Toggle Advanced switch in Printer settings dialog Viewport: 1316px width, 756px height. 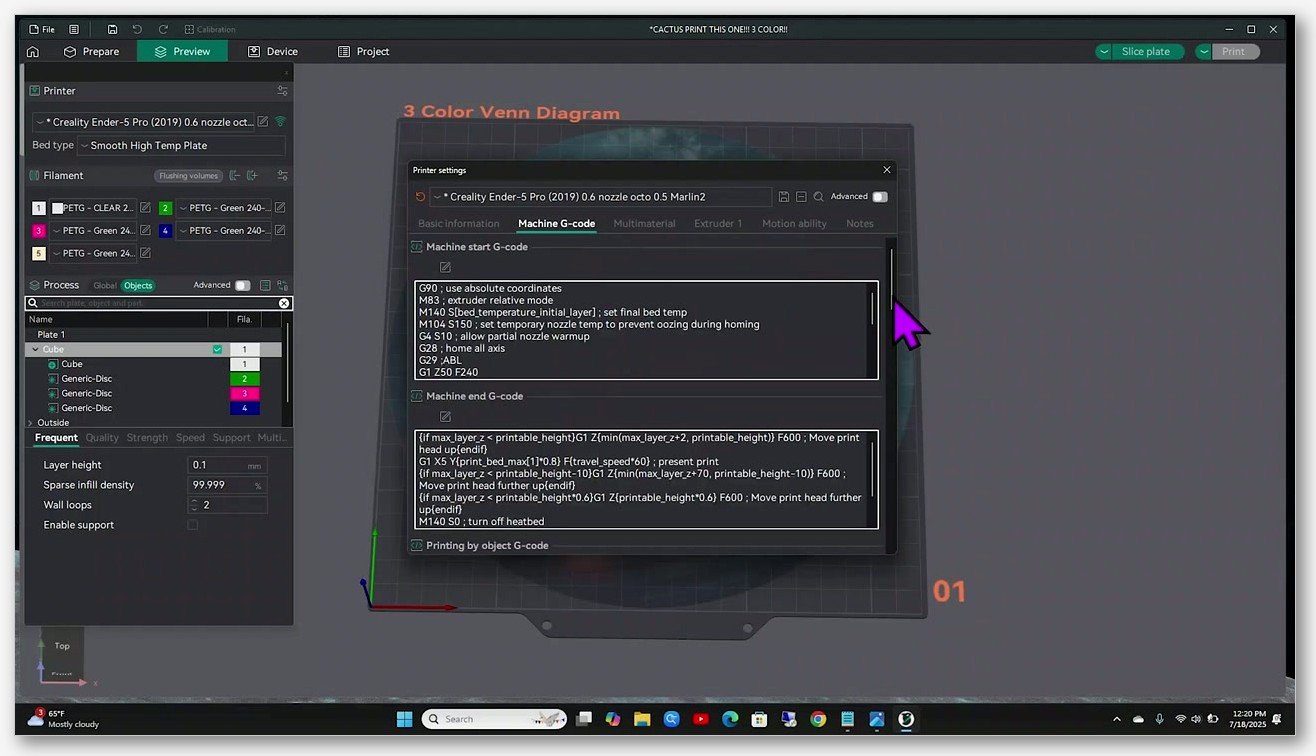(880, 197)
